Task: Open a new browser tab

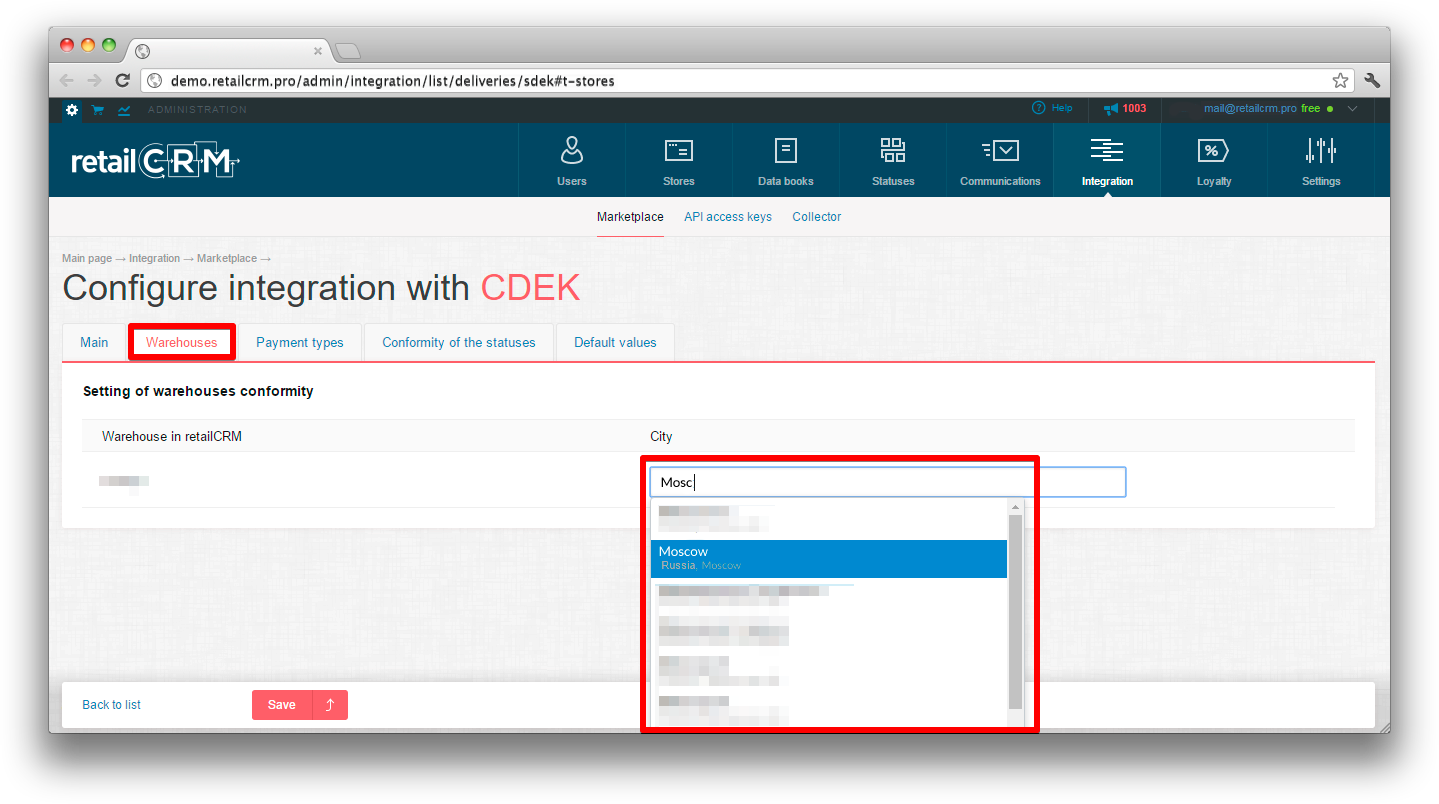Action: (x=347, y=51)
